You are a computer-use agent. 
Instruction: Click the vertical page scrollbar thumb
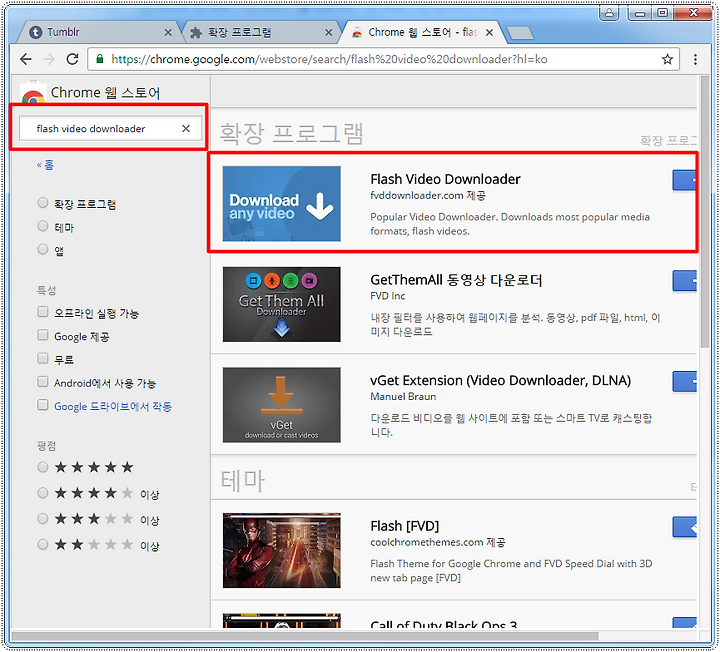pyautogui.click(x=705, y=211)
